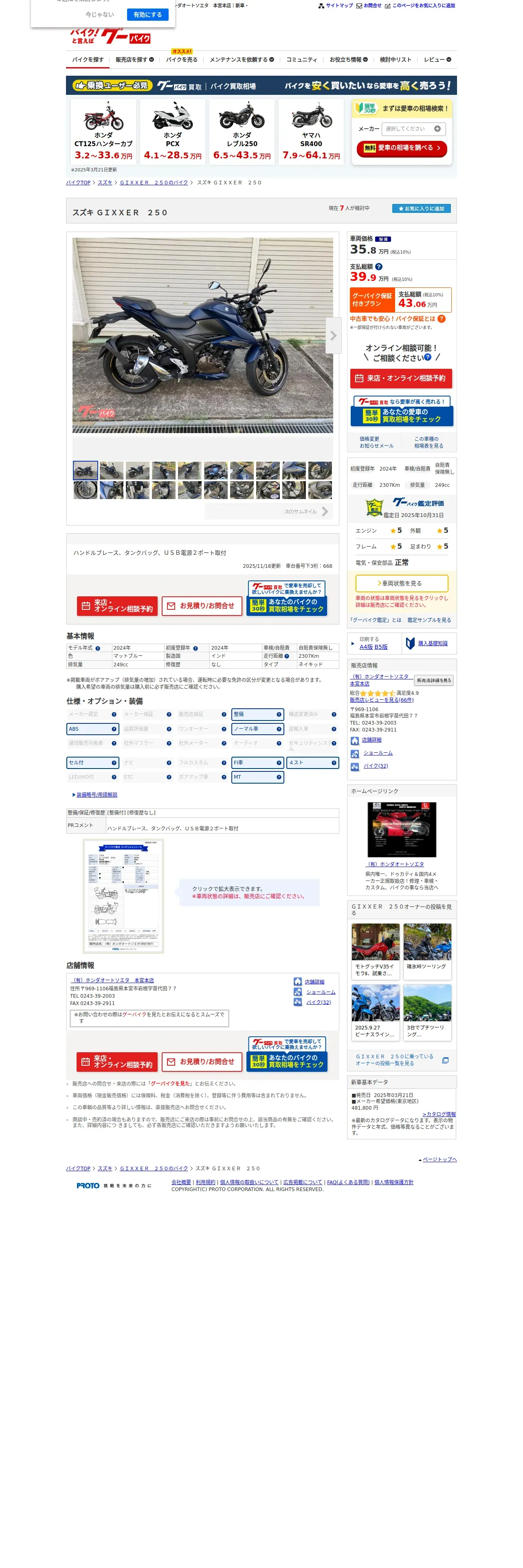Image resolution: width=523 pixels, height=1568 pixels.
Task: Expand メンテナンスを依頼する menu
Action: (x=242, y=60)
